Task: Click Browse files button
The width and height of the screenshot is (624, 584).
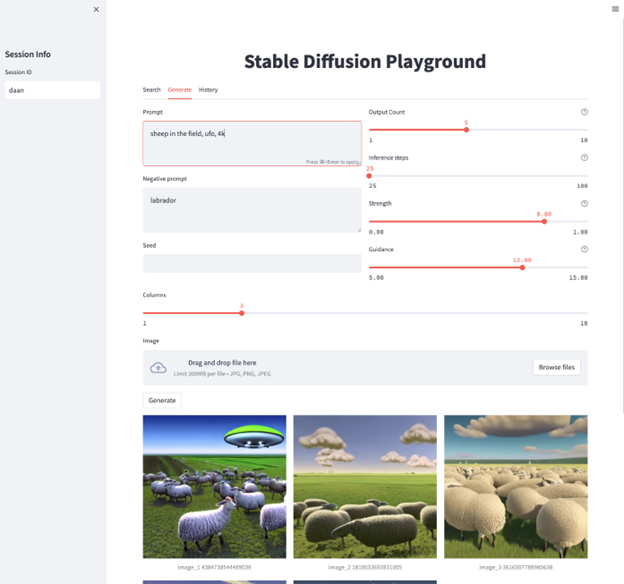Action: click(x=556, y=367)
